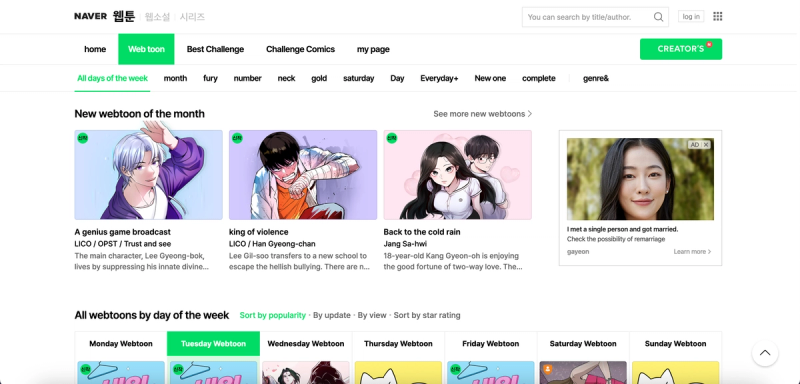The width and height of the screenshot is (800, 384).
Task: Open the apps grid icon
Action: point(717,16)
